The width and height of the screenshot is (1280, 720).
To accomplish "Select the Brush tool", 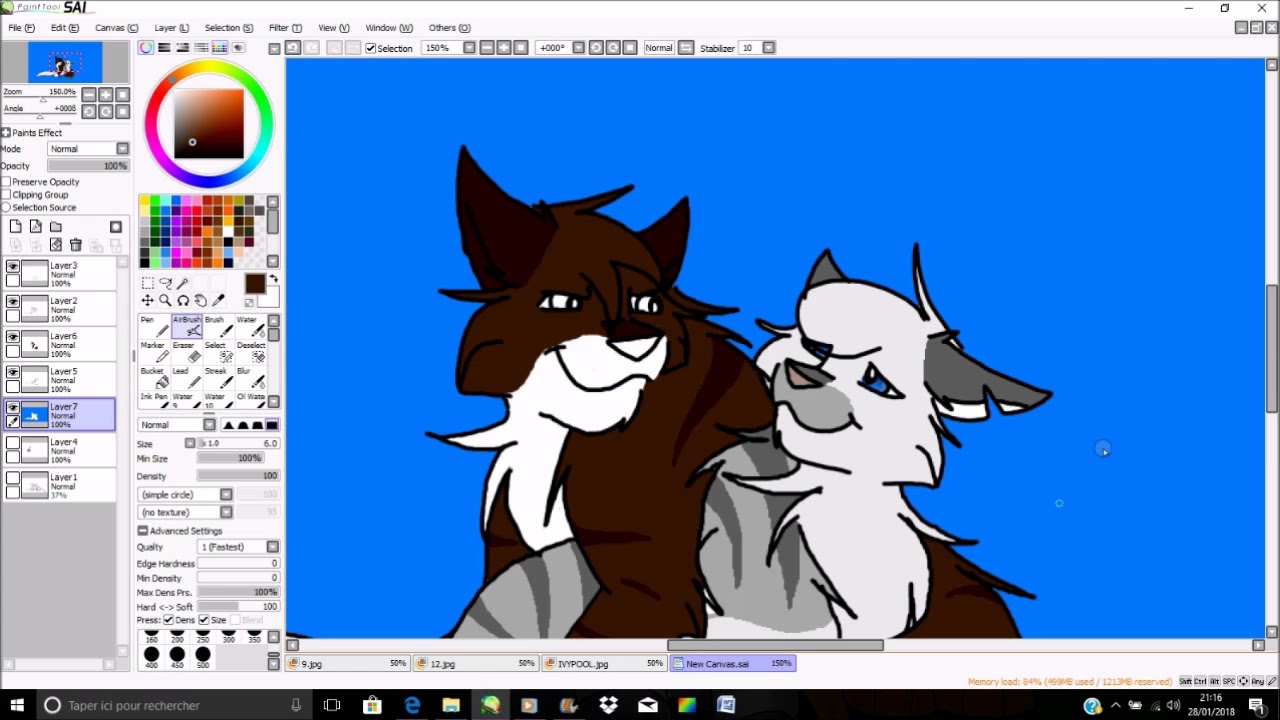I will [217, 326].
